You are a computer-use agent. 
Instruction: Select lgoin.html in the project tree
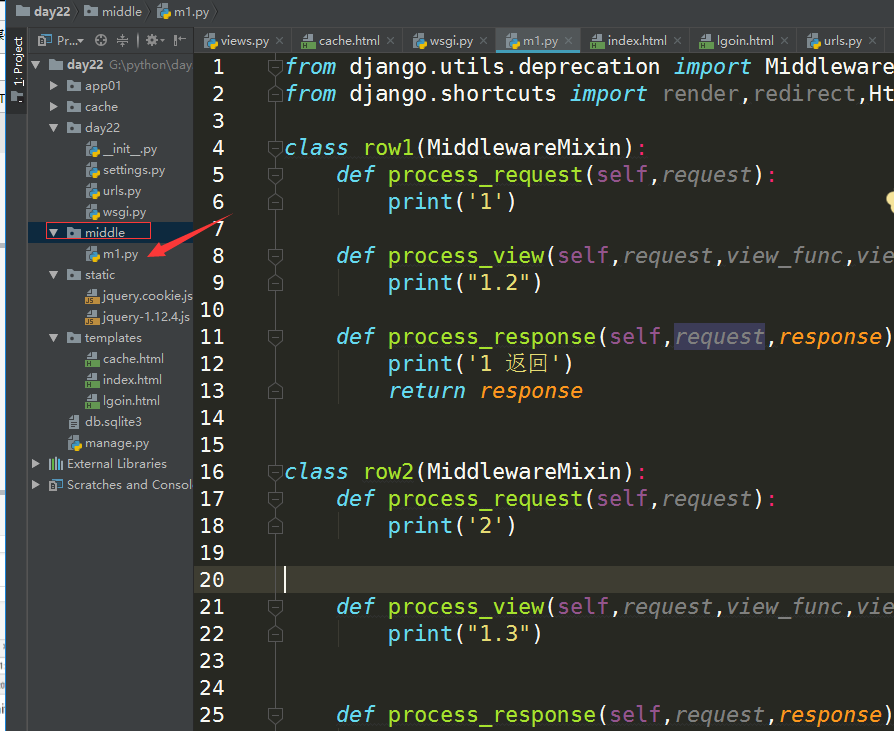(123, 401)
